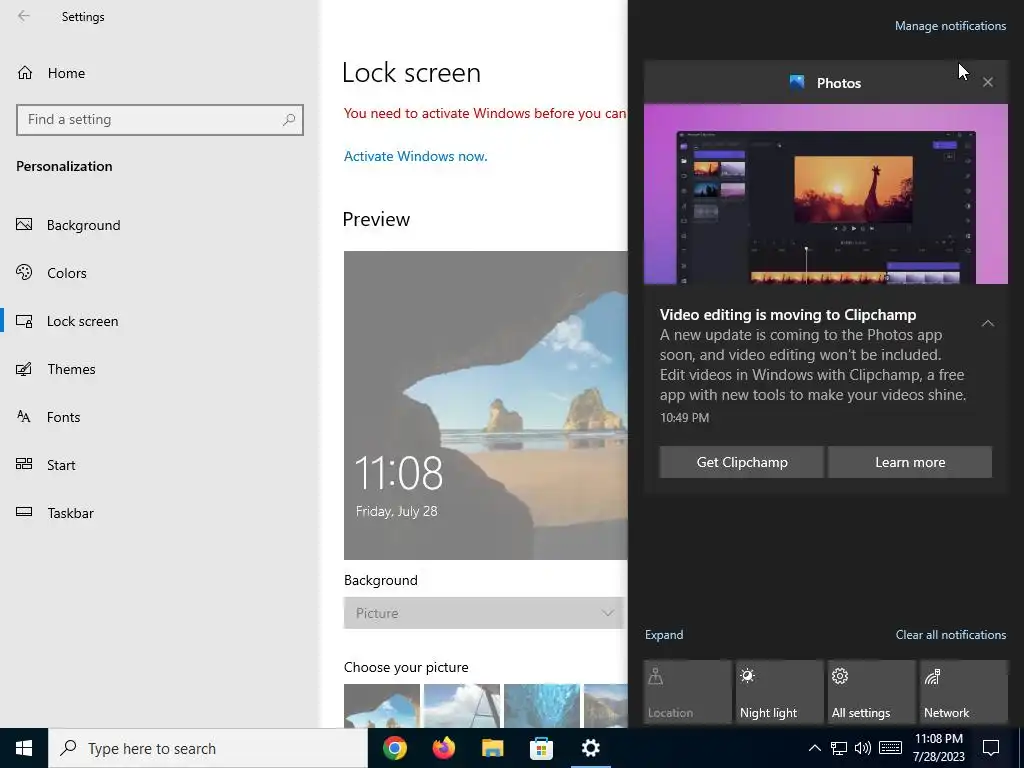Click Activate Windows now link
1024x768 pixels.
pos(415,156)
